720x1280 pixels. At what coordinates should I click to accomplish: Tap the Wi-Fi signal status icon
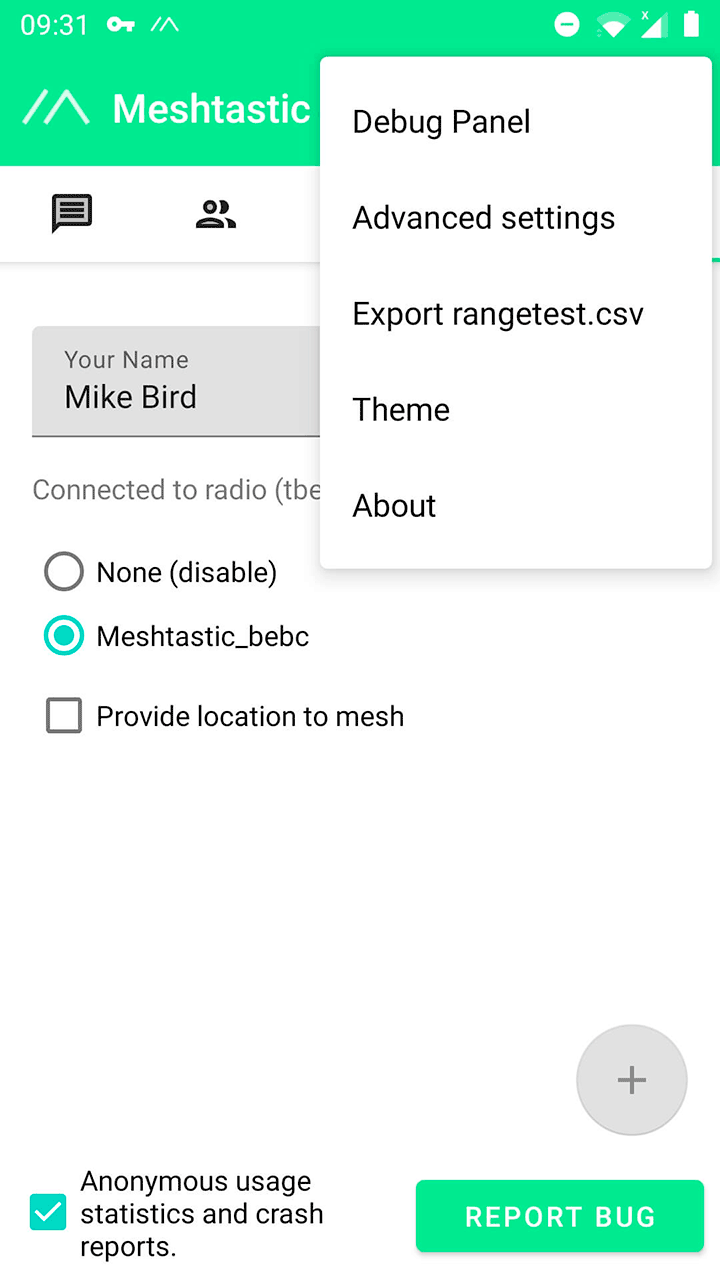(611, 25)
